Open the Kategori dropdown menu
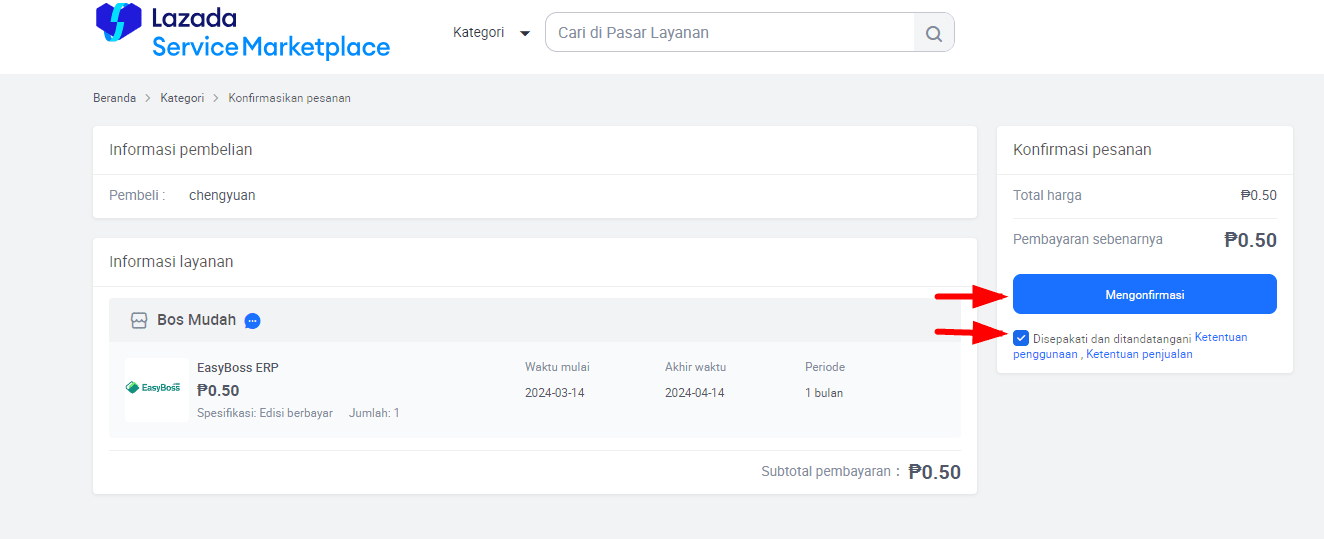 coord(491,32)
